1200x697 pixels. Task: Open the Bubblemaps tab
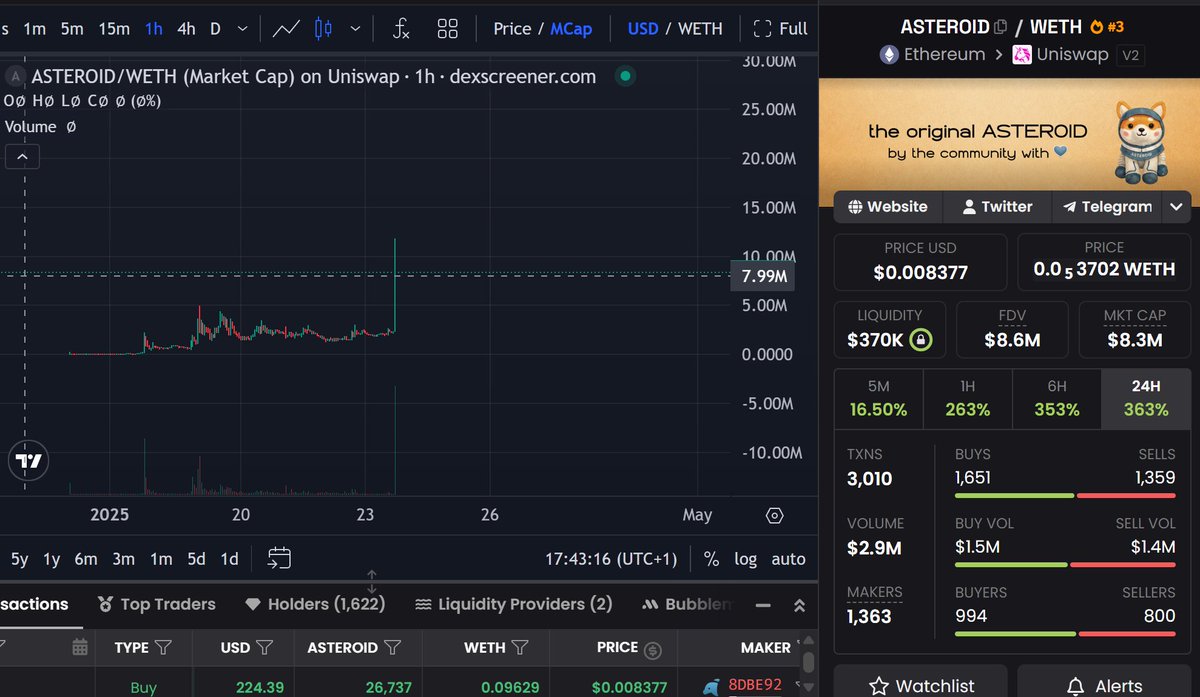click(688, 604)
